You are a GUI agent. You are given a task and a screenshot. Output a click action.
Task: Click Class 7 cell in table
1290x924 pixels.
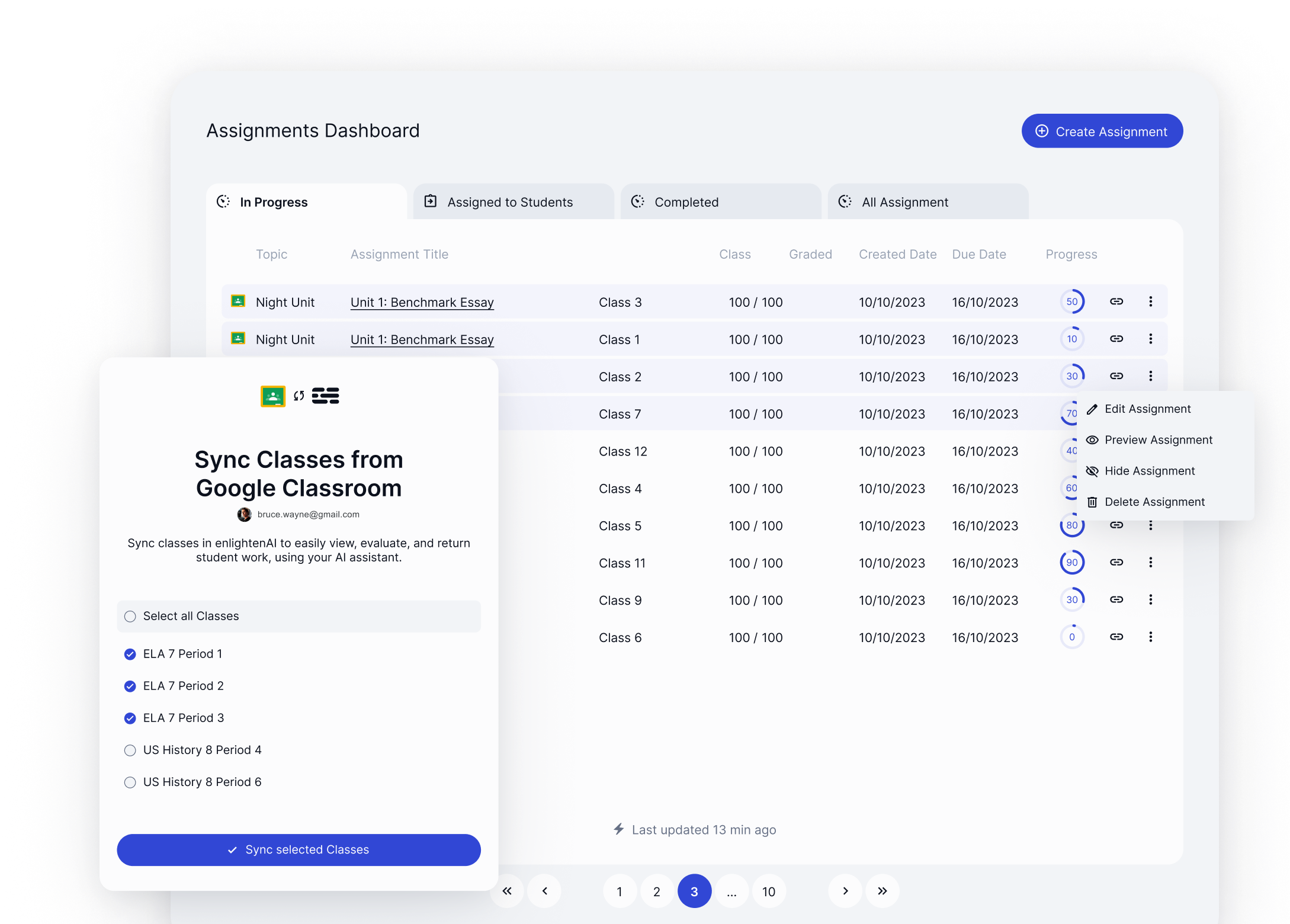point(620,414)
